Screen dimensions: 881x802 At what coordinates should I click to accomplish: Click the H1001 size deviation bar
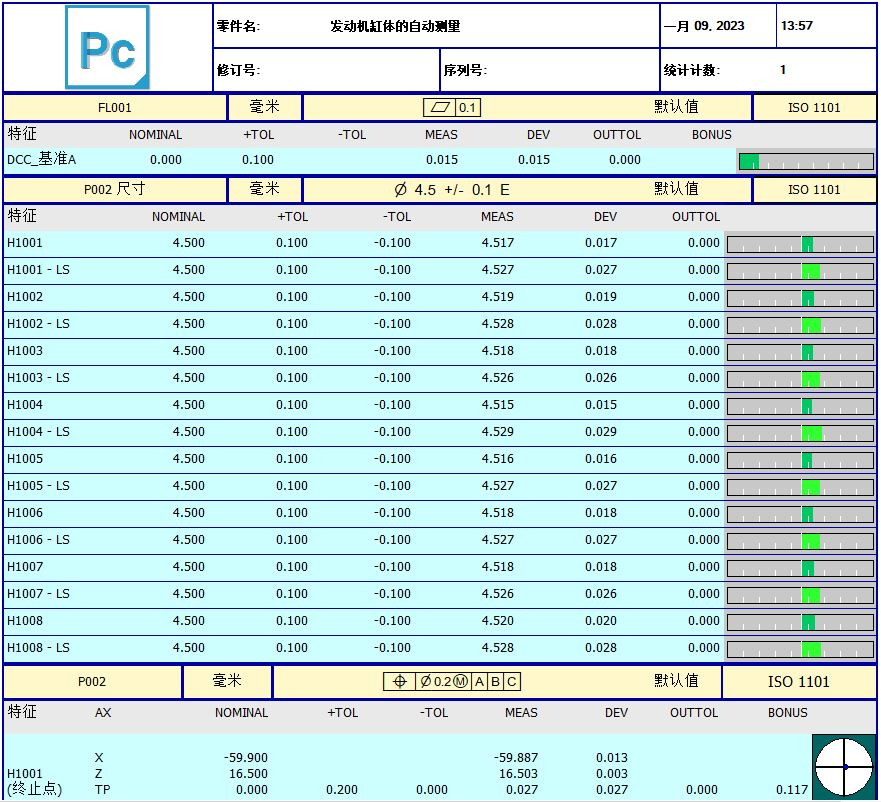click(x=799, y=244)
